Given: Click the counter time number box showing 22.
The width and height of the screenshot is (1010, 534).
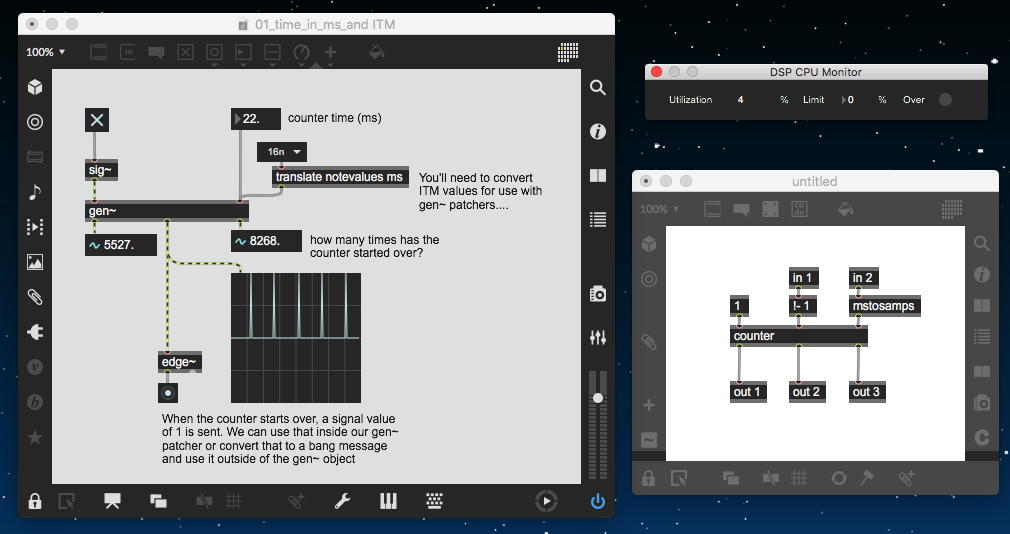Looking at the screenshot, I should tap(256, 119).
